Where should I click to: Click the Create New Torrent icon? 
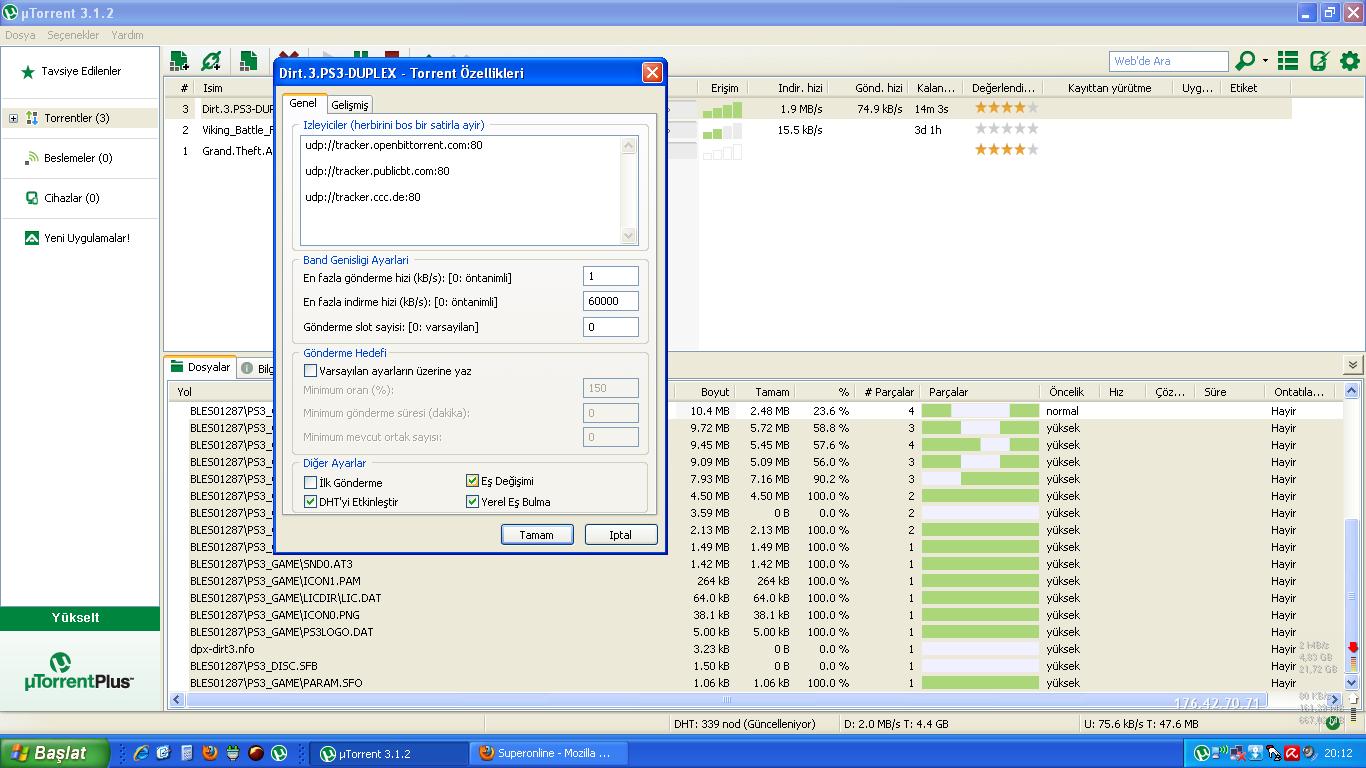[x=248, y=61]
